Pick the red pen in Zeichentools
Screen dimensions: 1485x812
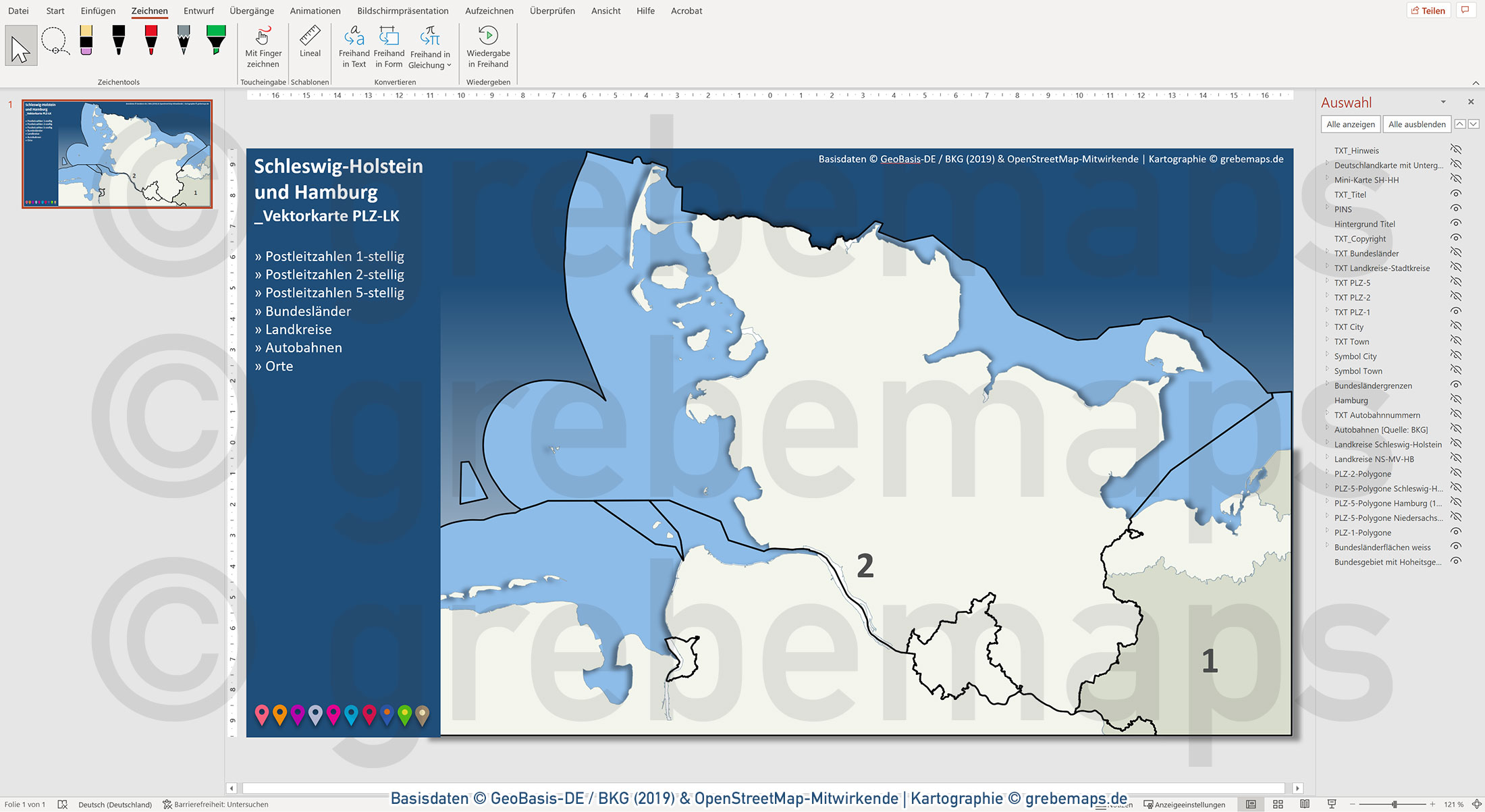(151, 40)
